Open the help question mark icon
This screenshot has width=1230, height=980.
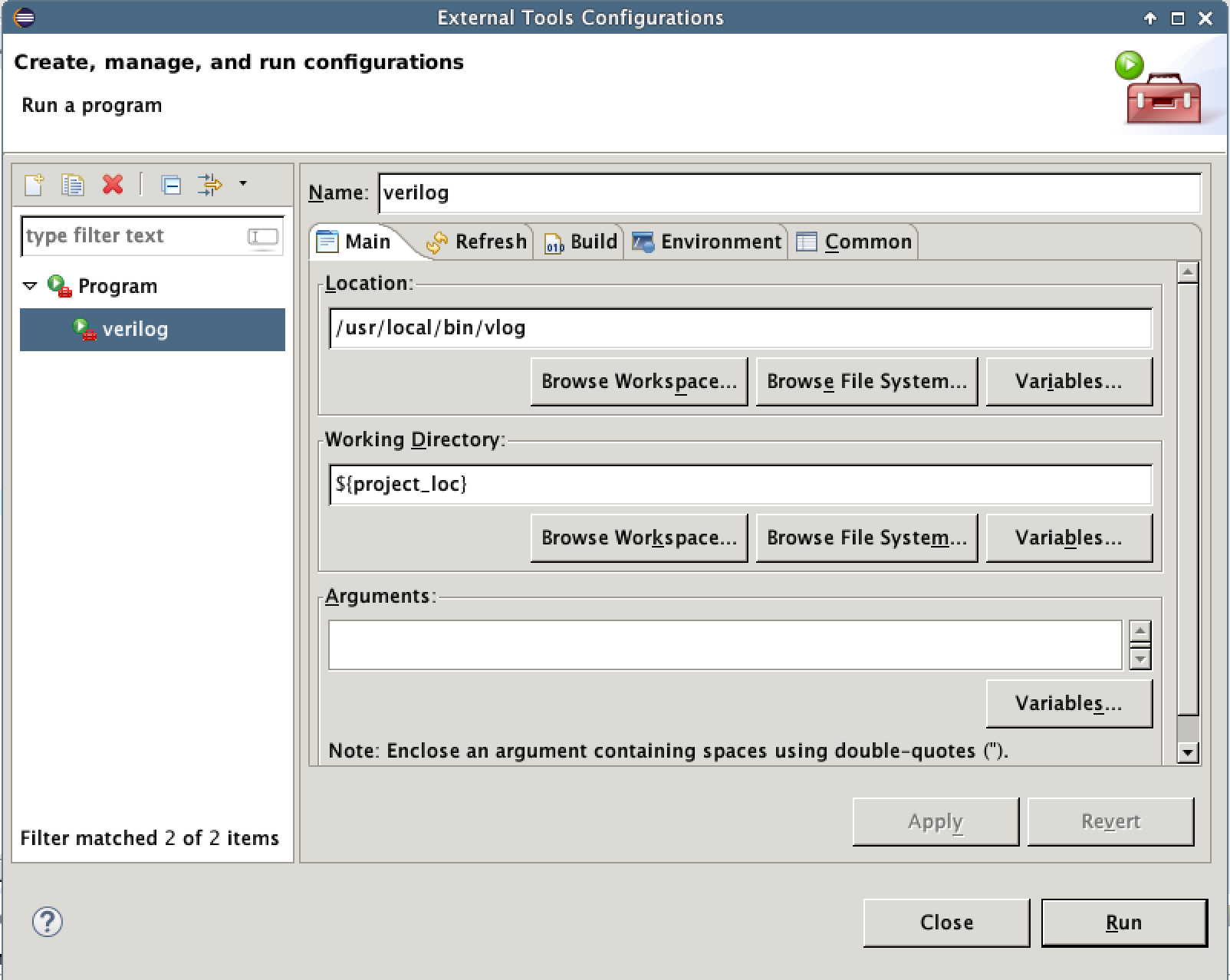coord(48,922)
